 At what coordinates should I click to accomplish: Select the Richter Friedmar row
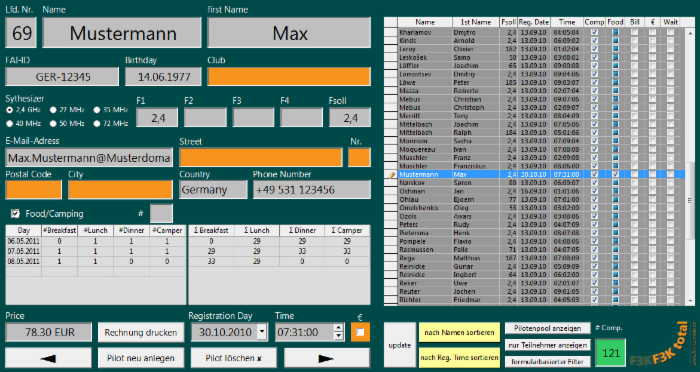click(535, 300)
